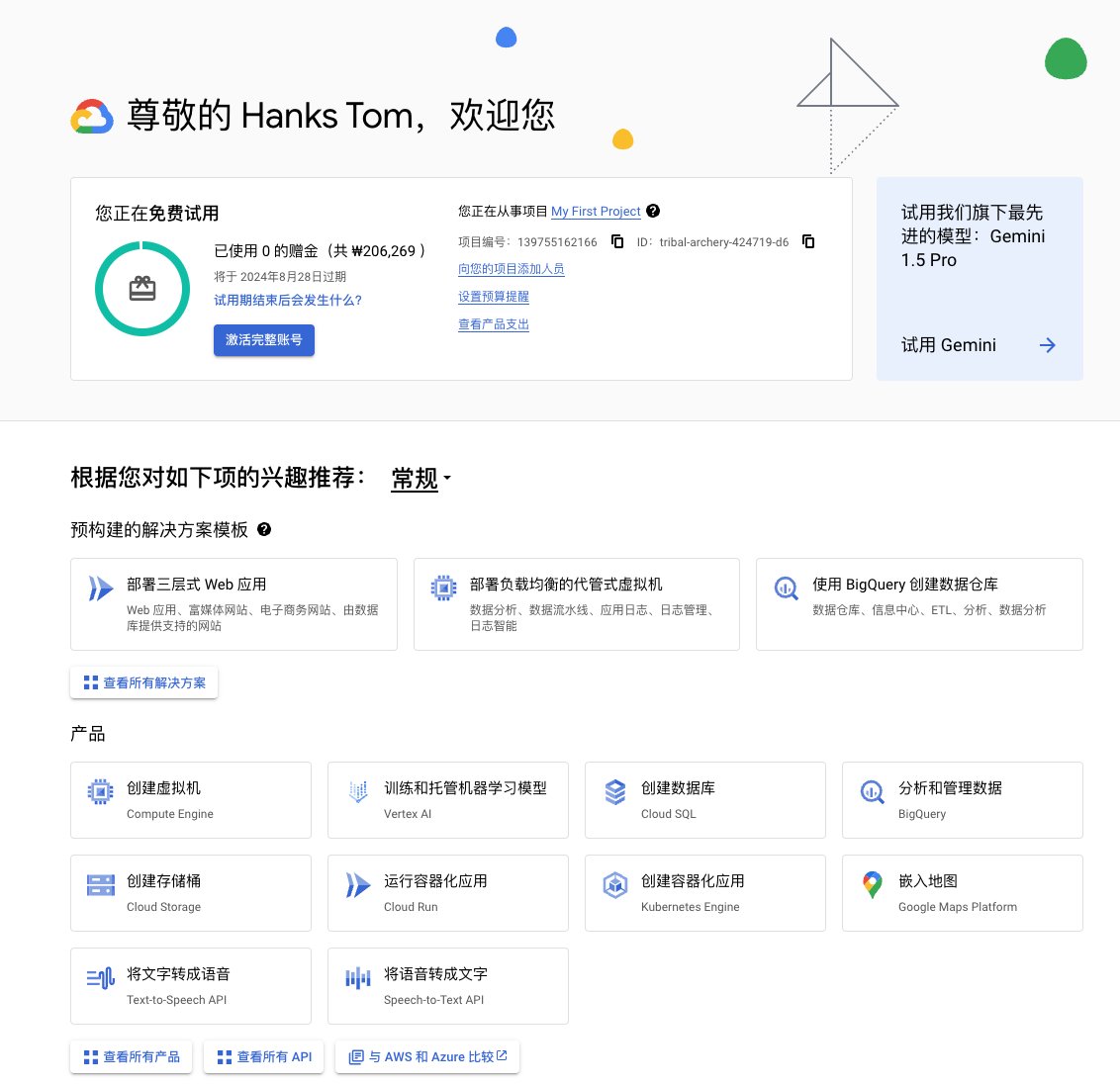Open 设置预算提醒 link
Image resolution: width=1120 pixels, height=1086 pixels.
pos(494,297)
